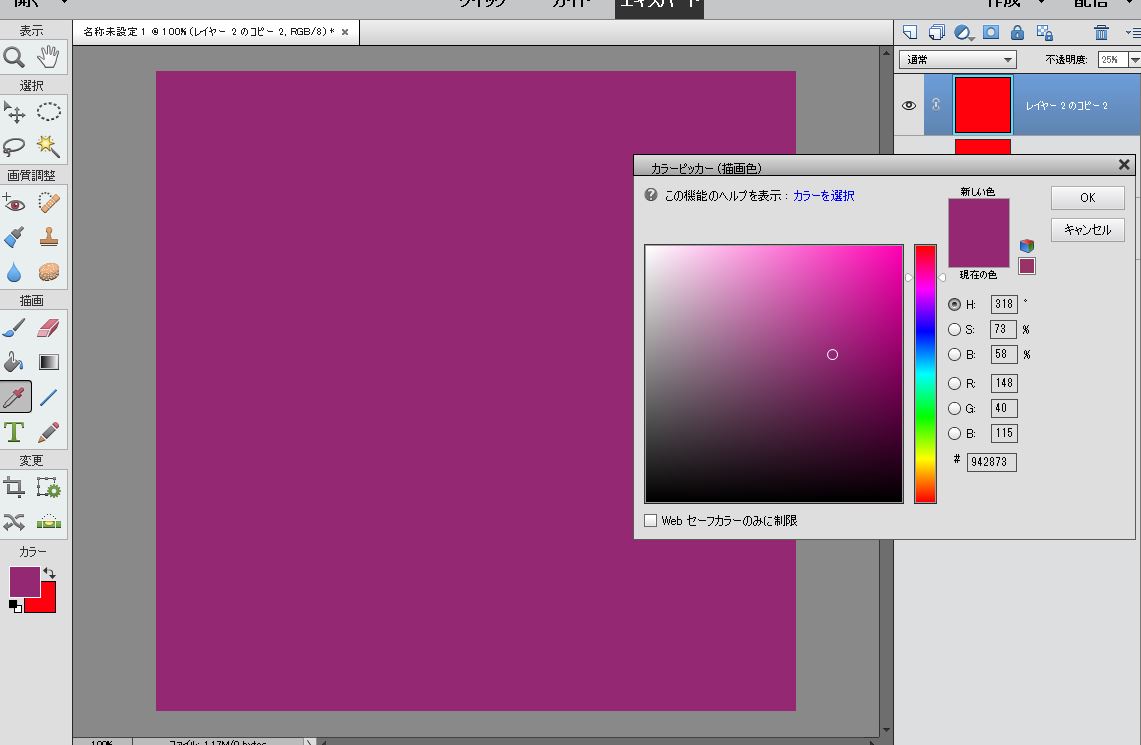Toggle link icon on レイヤー 2 のコピー 2

pos(936,105)
